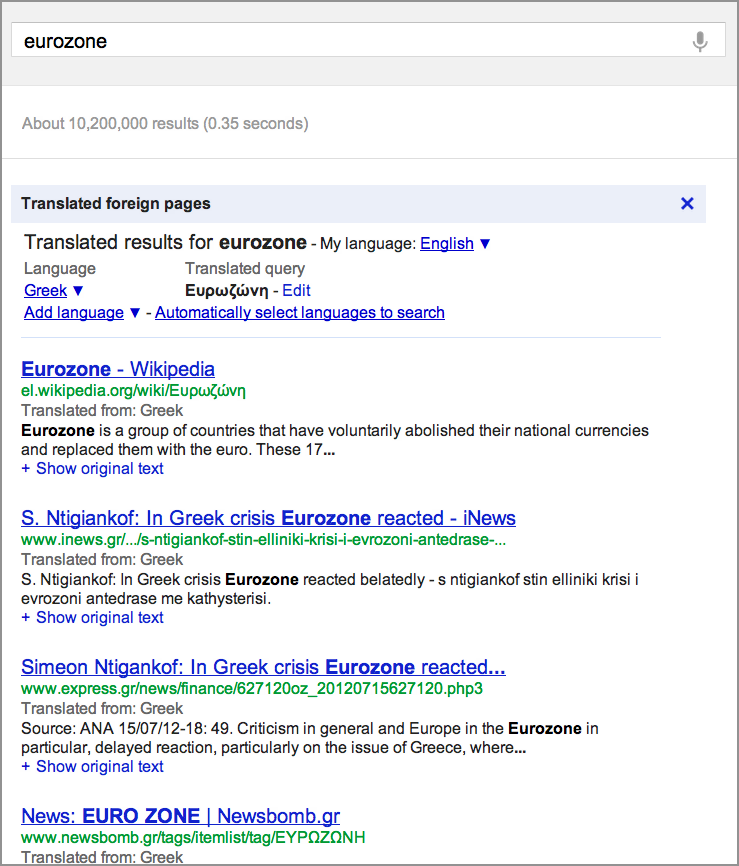Click Edit next to translated query

(x=296, y=290)
